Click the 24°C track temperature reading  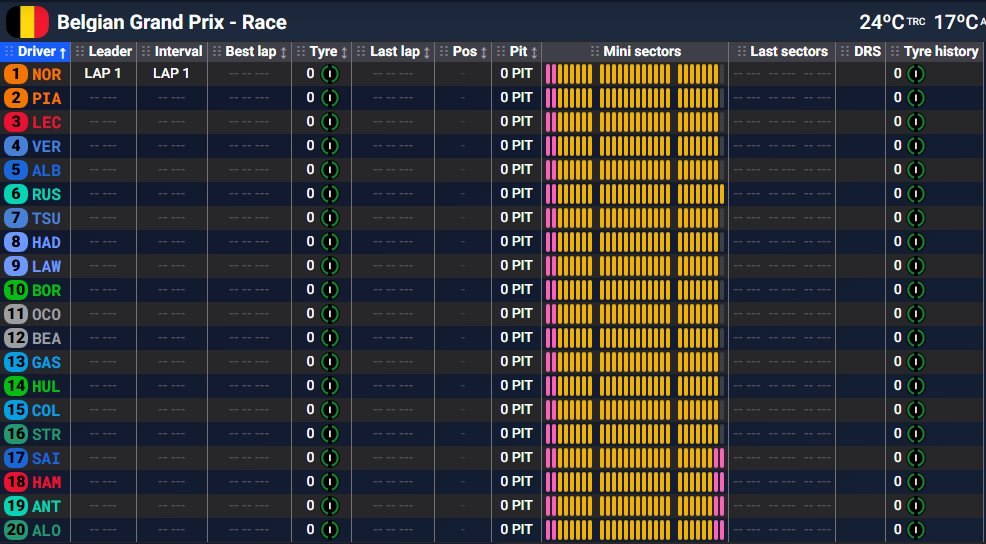(882, 22)
